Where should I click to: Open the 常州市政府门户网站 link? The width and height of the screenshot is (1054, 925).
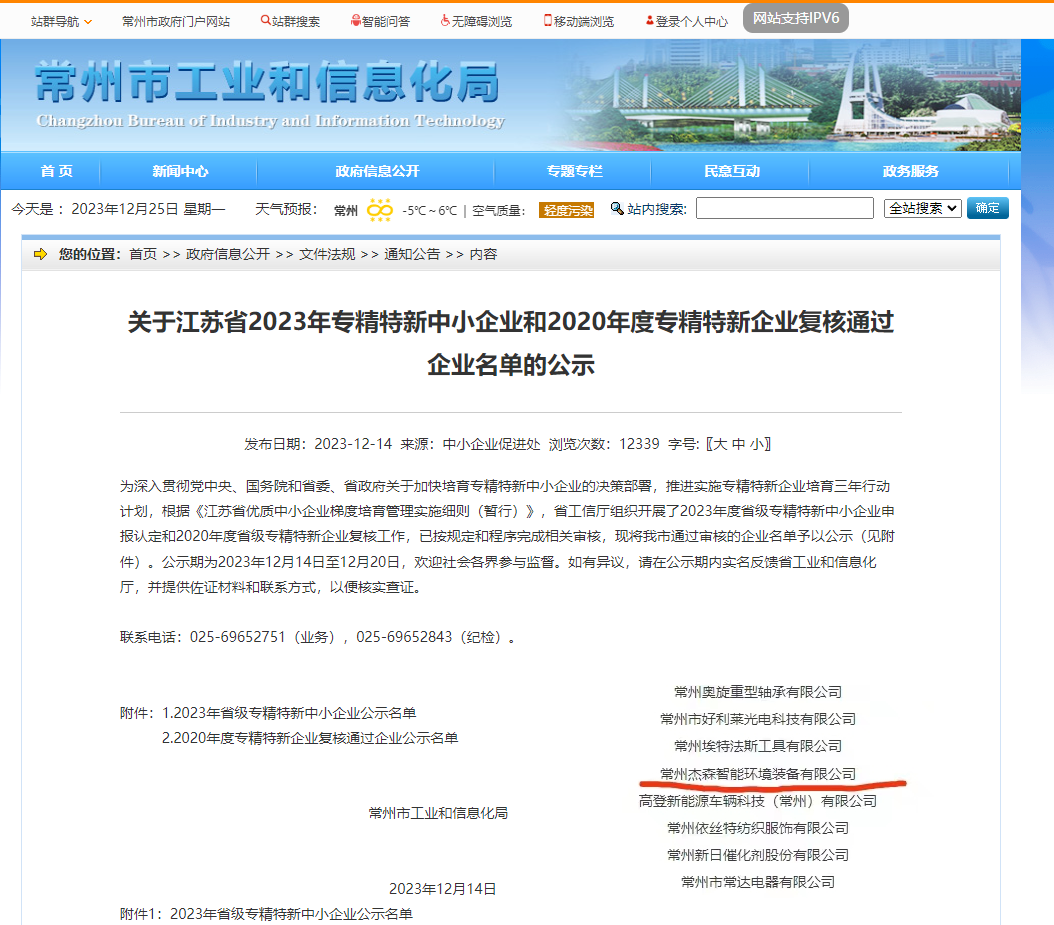176,21
